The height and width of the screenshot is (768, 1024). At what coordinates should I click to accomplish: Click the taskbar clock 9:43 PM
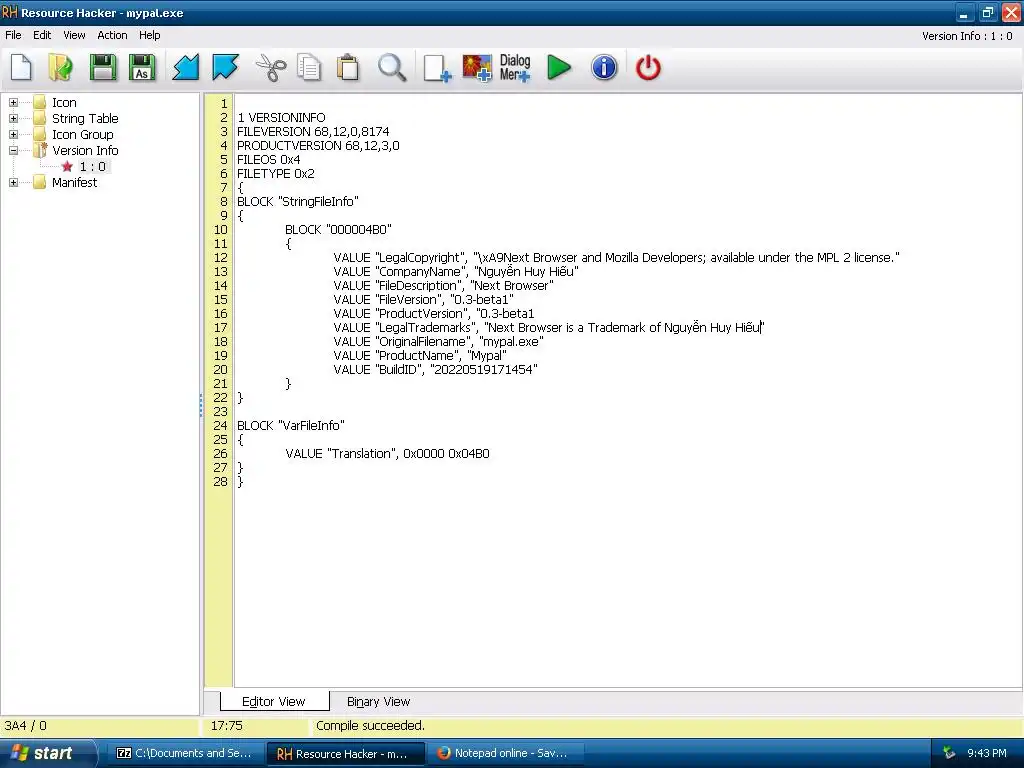point(987,753)
